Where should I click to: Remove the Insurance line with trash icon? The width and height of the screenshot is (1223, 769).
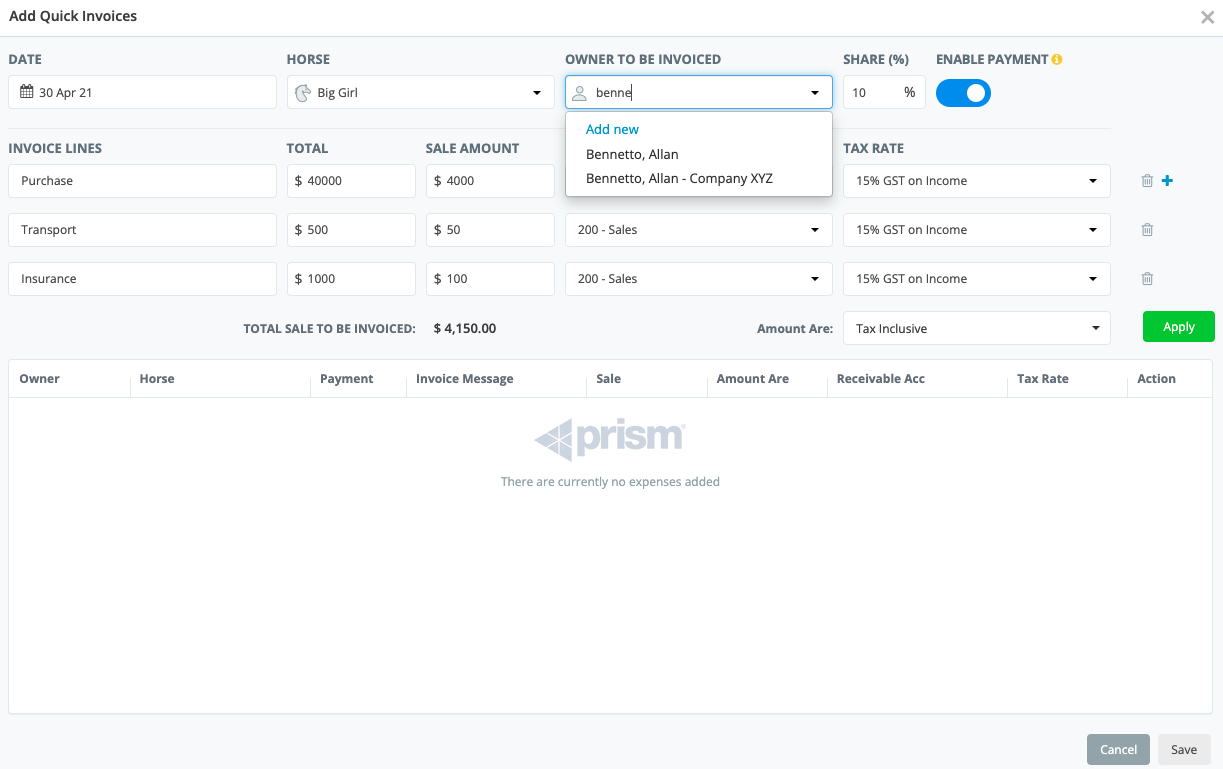point(1147,279)
